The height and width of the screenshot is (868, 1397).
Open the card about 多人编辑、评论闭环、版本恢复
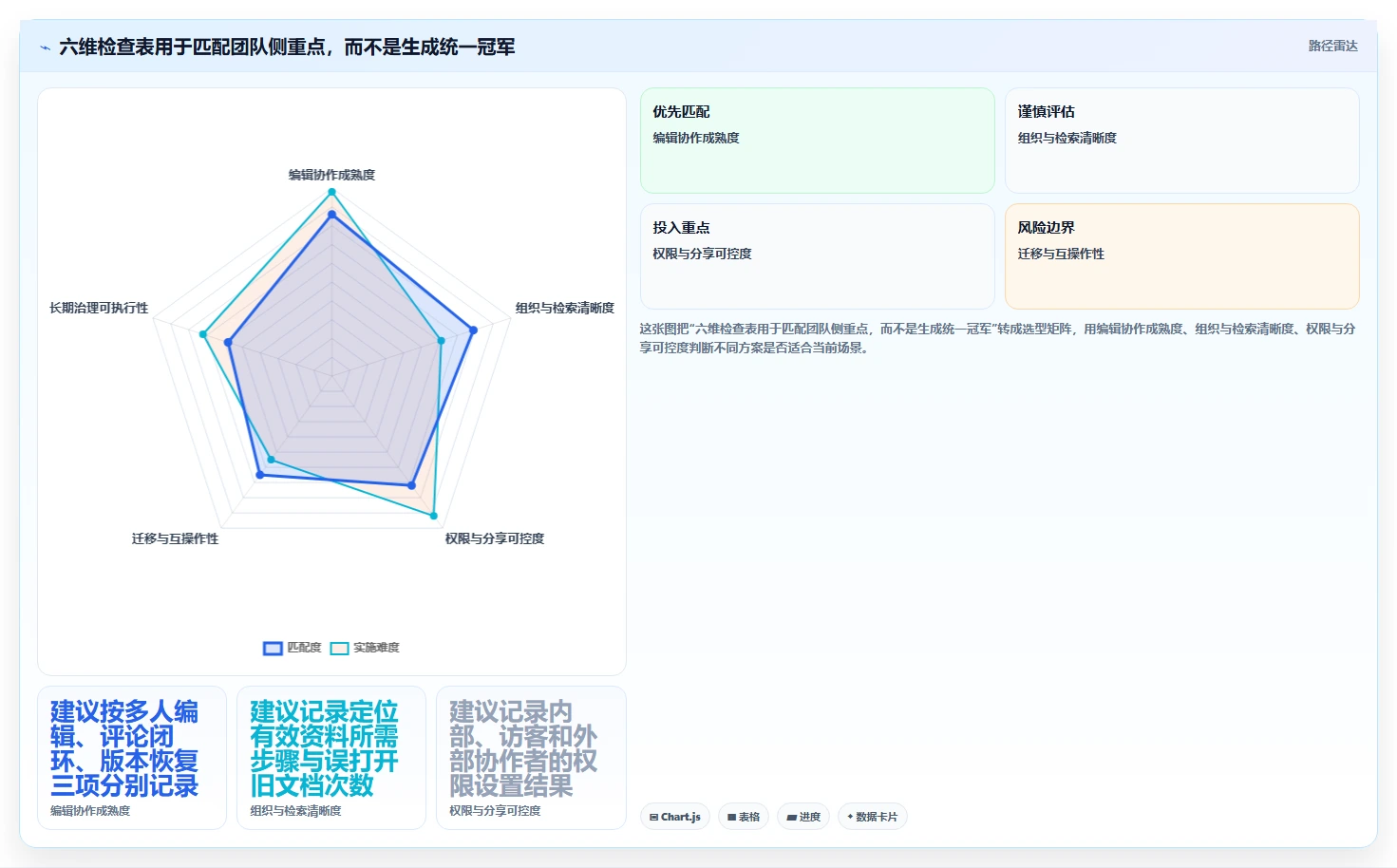point(132,758)
